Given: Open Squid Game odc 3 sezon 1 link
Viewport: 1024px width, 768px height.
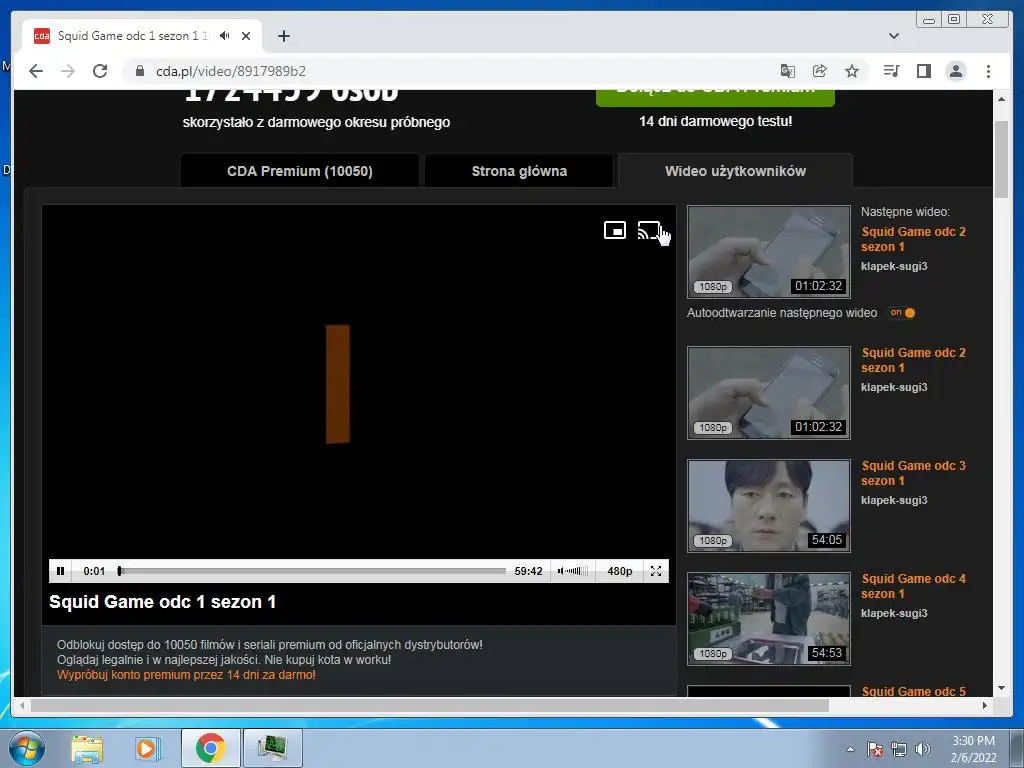Looking at the screenshot, I should click(913, 473).
